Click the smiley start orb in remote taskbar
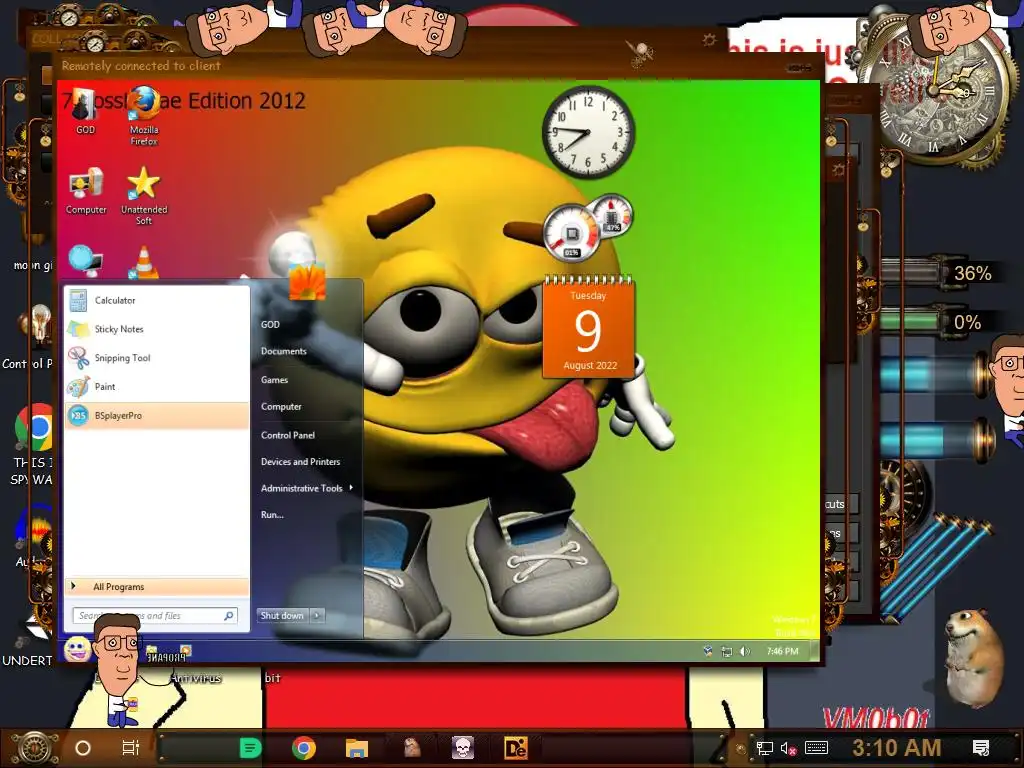This screenshot has width=1024, height=768. 77,649
